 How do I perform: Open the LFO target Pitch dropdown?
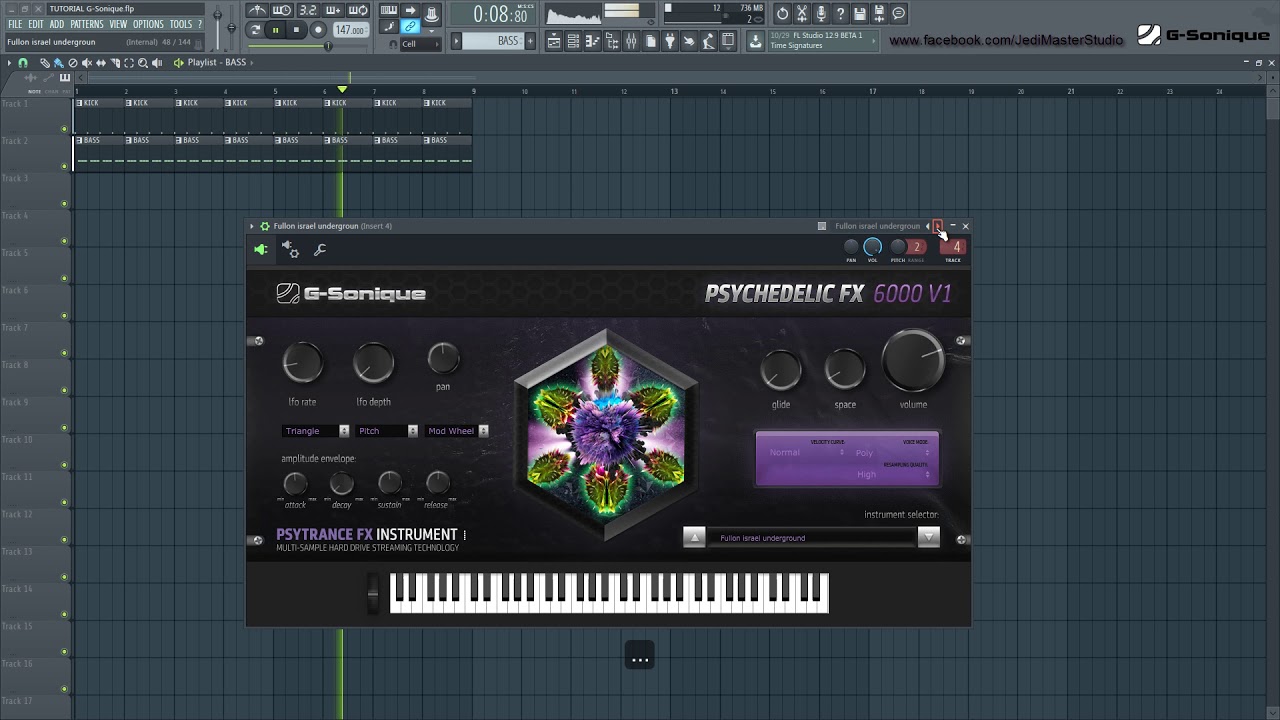(x=387, y=431)
